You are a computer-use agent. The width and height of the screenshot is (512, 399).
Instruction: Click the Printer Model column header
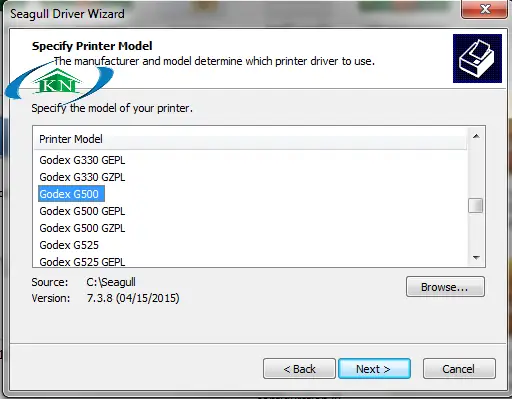pos(250,139)
